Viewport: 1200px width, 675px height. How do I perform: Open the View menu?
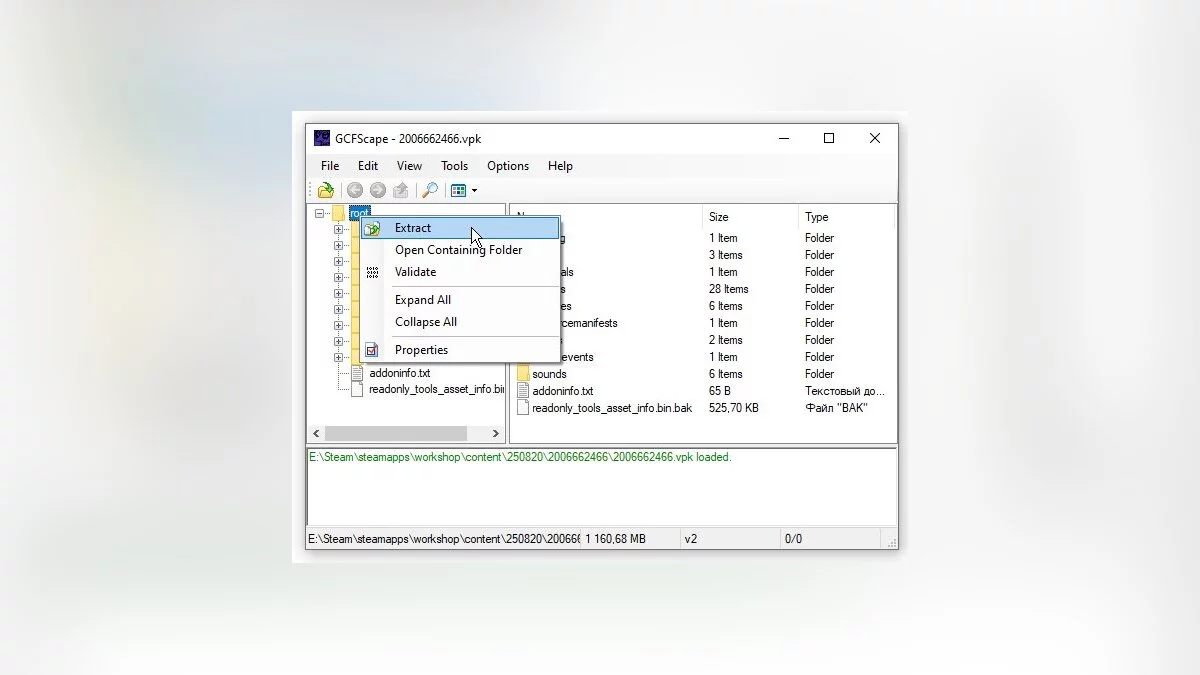click(409, 166)
